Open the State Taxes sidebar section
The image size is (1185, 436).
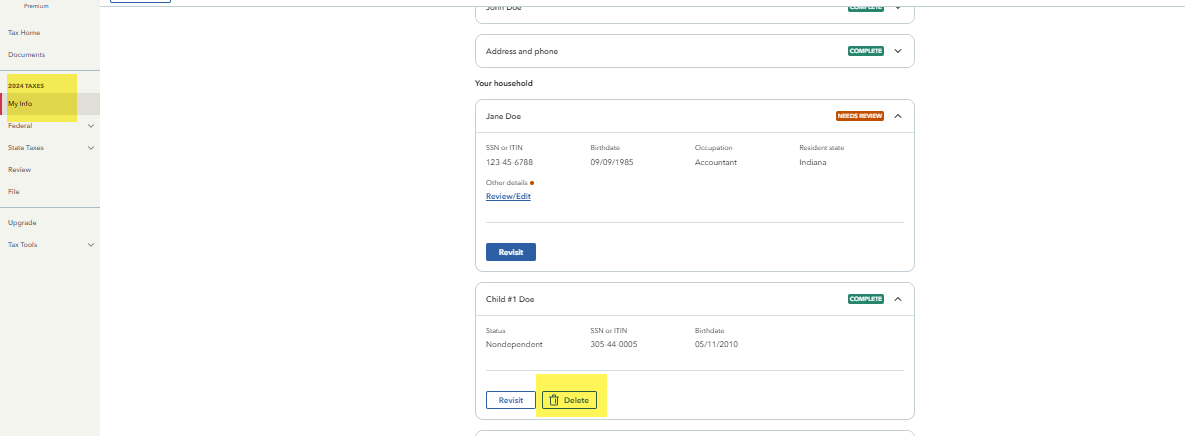click(x=26, y=147)
